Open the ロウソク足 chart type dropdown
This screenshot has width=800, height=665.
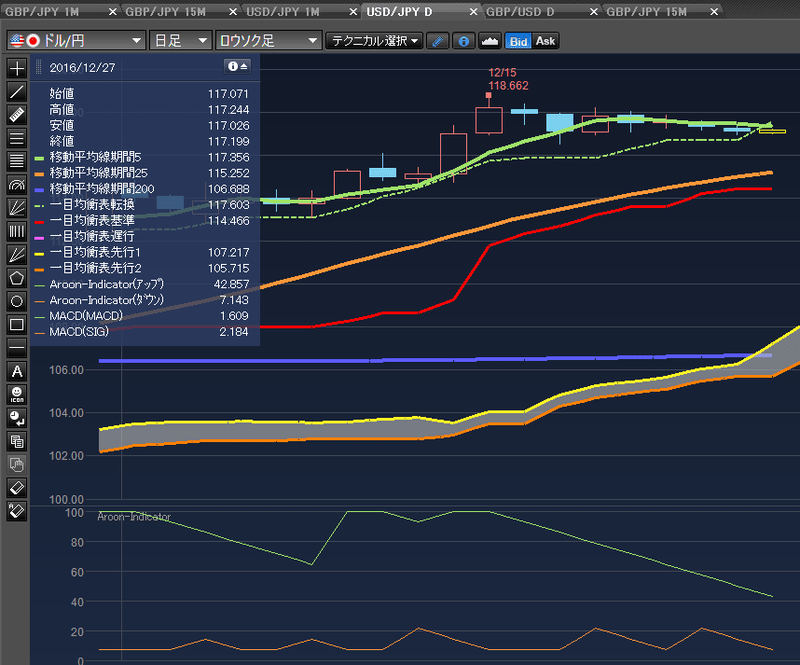[x=268, y=40]
